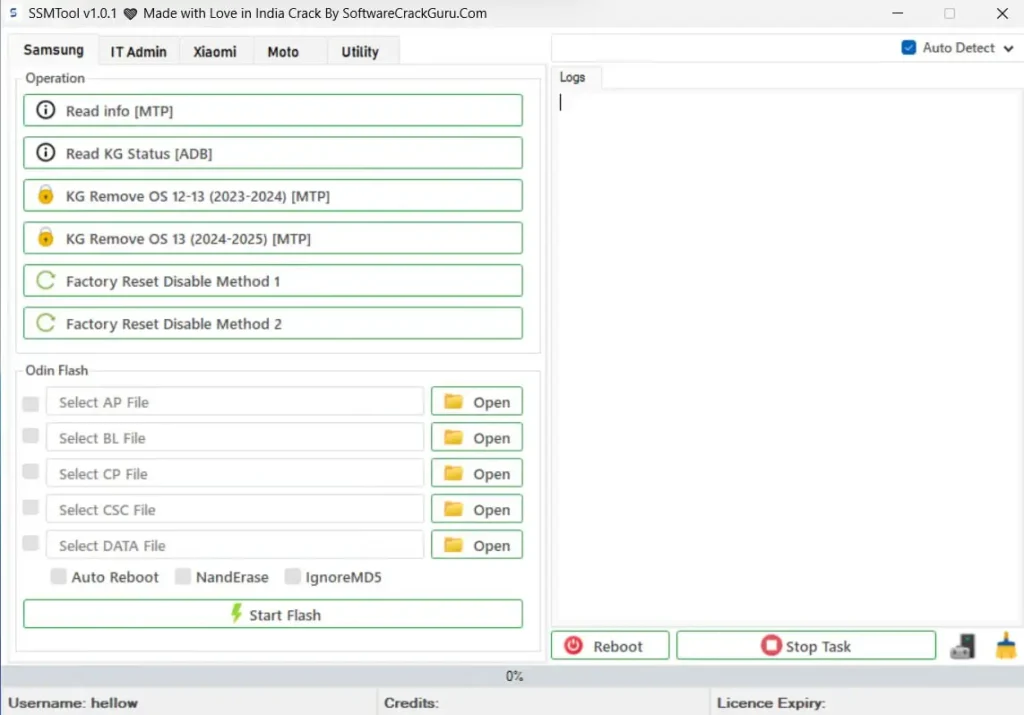This screenshot has width=1024, height=715.
Task: Uncheck the Auto Detect checkbox
Action: [909, 48]
